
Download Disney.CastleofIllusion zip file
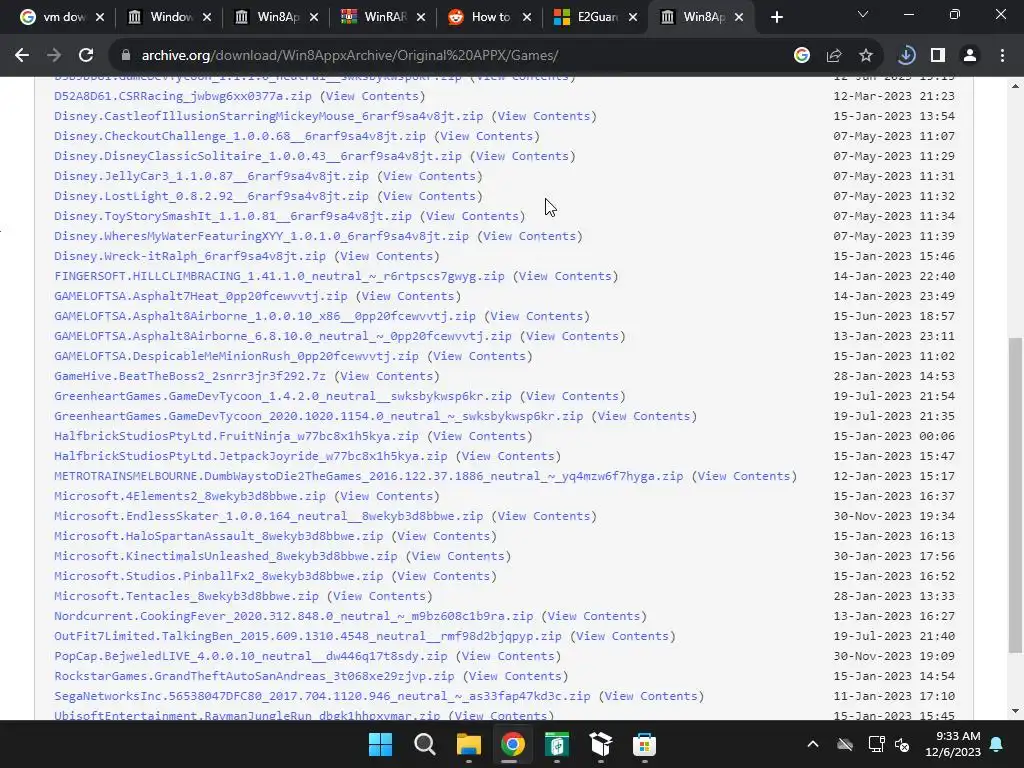(x=268, y=116)
